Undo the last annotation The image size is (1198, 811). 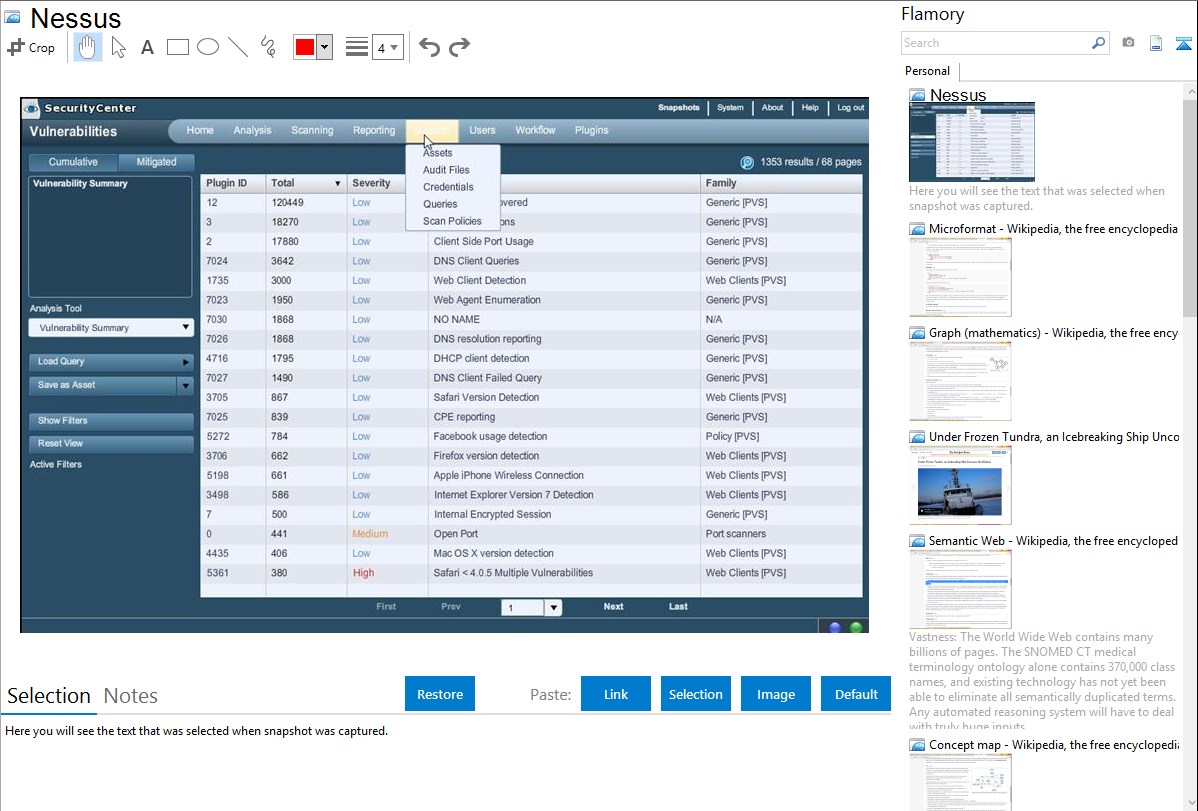[x=429, y=47]
